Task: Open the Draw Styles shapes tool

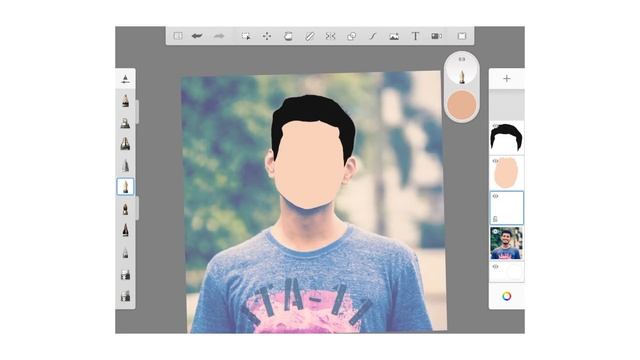Action: 351,36
